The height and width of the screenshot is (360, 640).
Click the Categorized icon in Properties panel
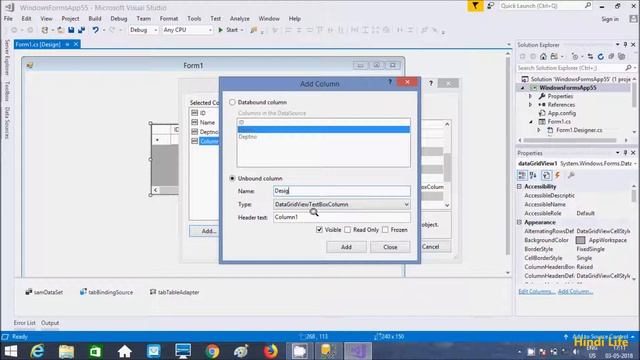pyautogui.click(x=522, y=175)
